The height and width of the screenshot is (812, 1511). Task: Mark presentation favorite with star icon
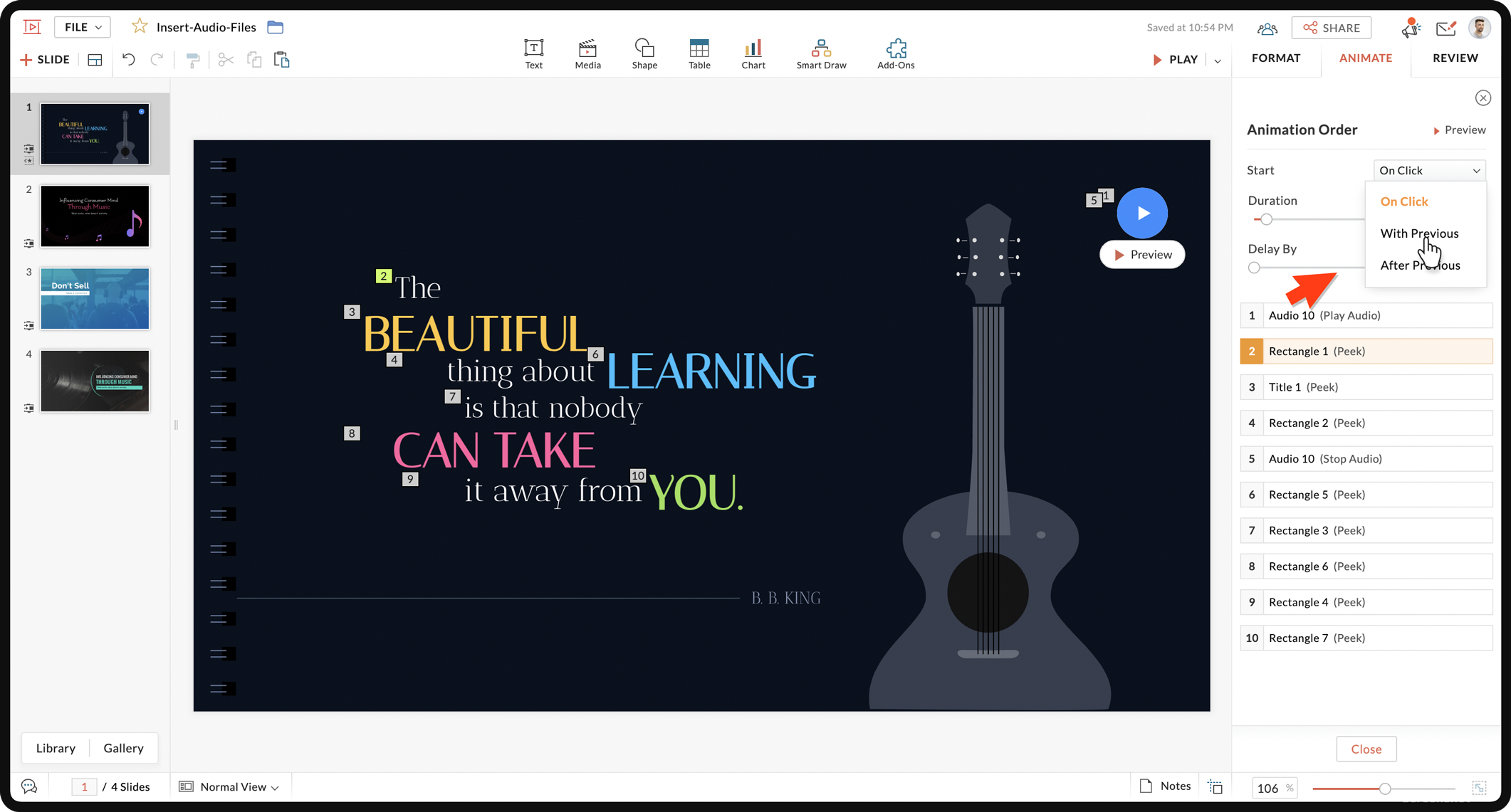pyautogui.click(x=140, y=27)
